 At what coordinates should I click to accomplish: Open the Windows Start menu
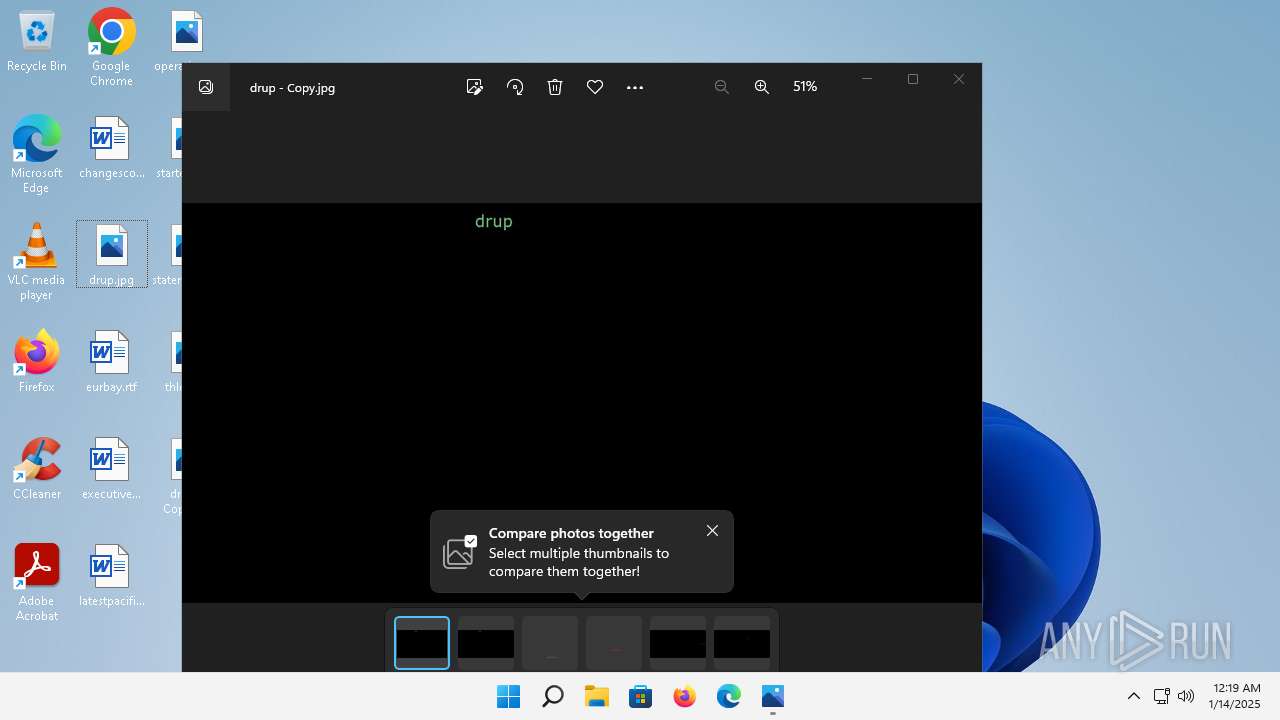[x=508, y=696]
